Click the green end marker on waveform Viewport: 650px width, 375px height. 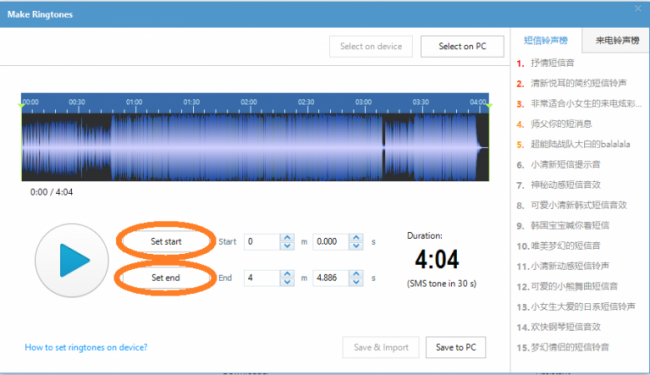pos(489,106)
